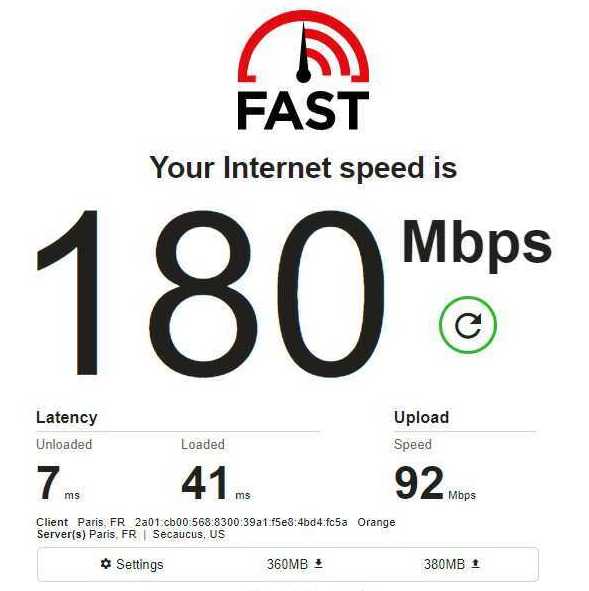The image size is (589, 591).
Task: Click the Secaucus, US server location
Action: point(189,534)
